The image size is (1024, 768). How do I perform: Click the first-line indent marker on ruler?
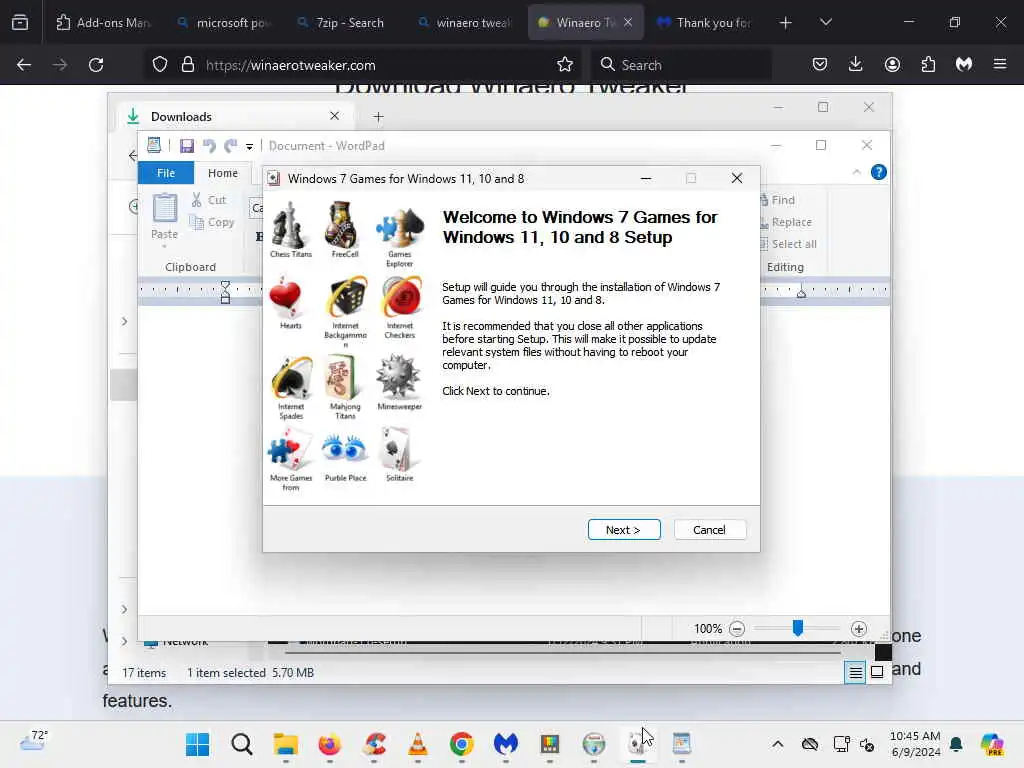(x=225, y=285)
